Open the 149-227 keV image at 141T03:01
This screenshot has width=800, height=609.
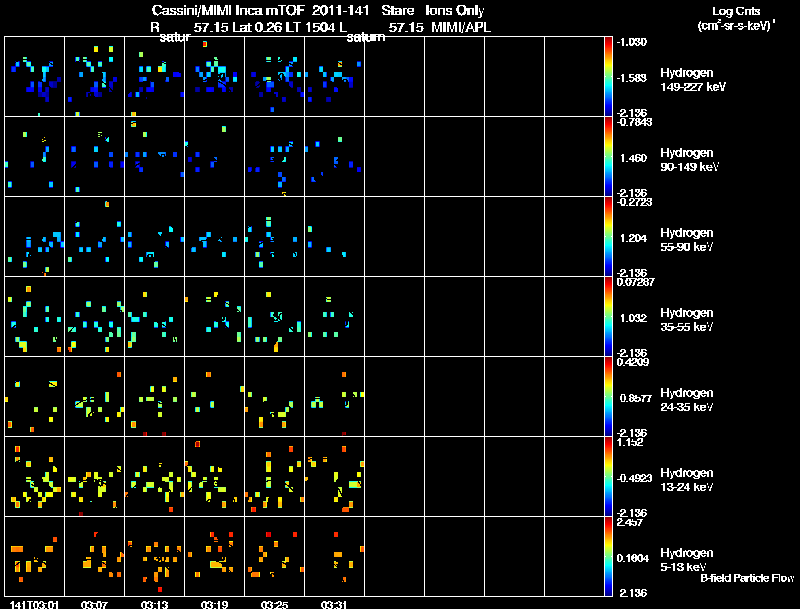point(35,77)
